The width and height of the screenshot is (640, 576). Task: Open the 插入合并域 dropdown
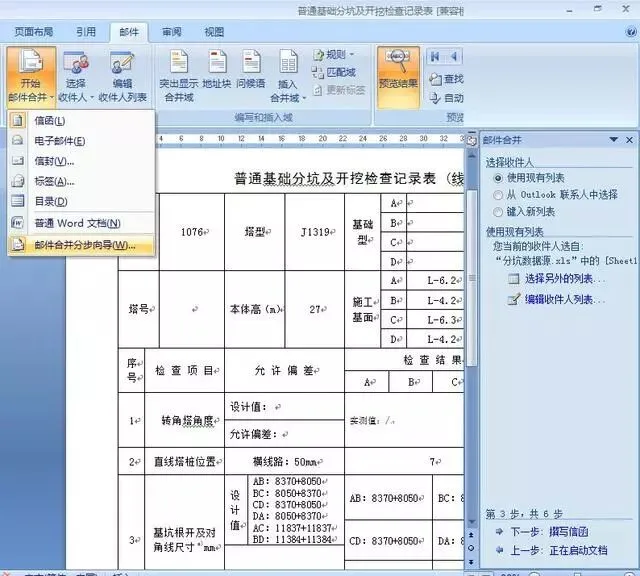coord(288,76)
